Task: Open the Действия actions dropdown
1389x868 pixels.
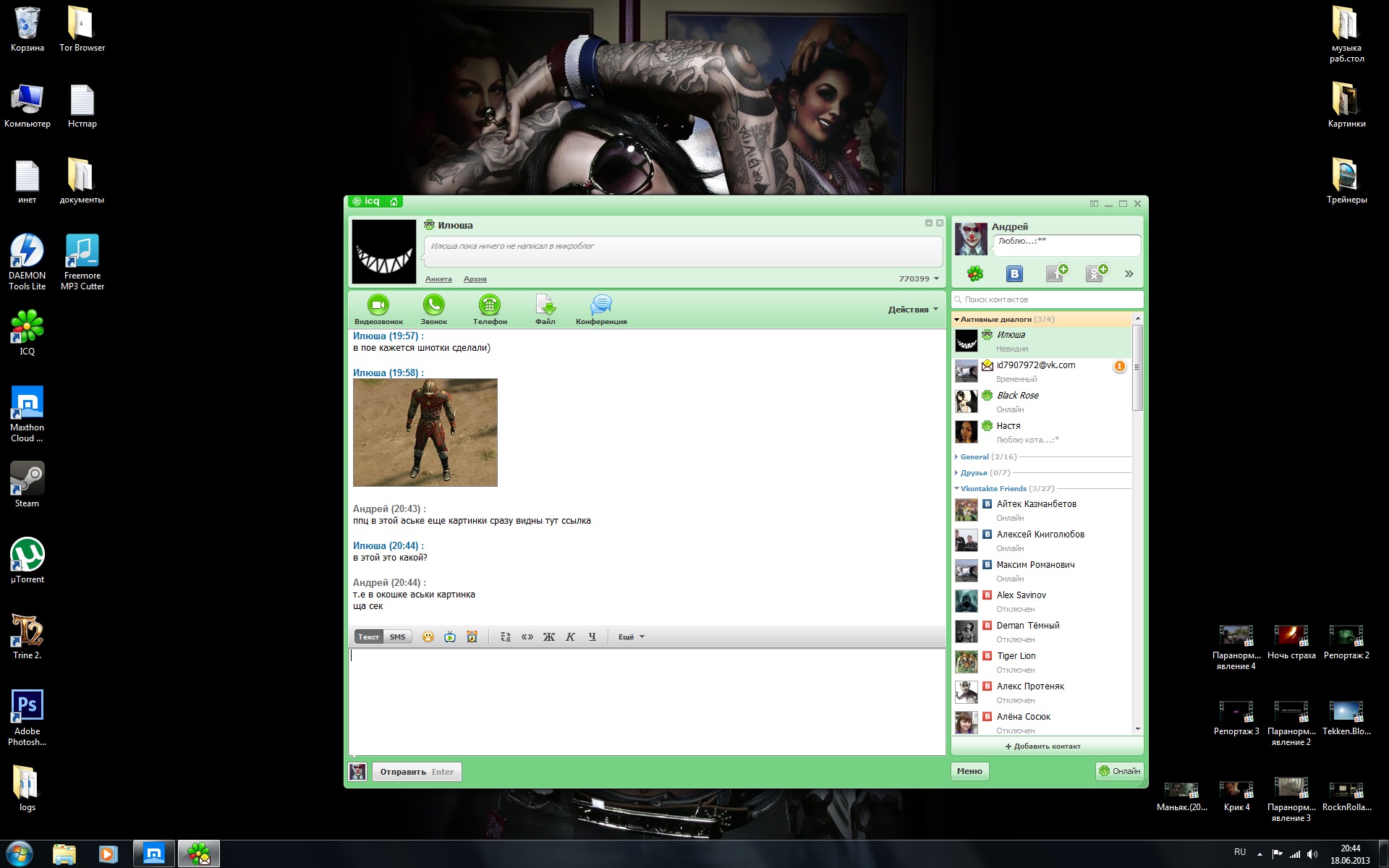Action: 913,310
